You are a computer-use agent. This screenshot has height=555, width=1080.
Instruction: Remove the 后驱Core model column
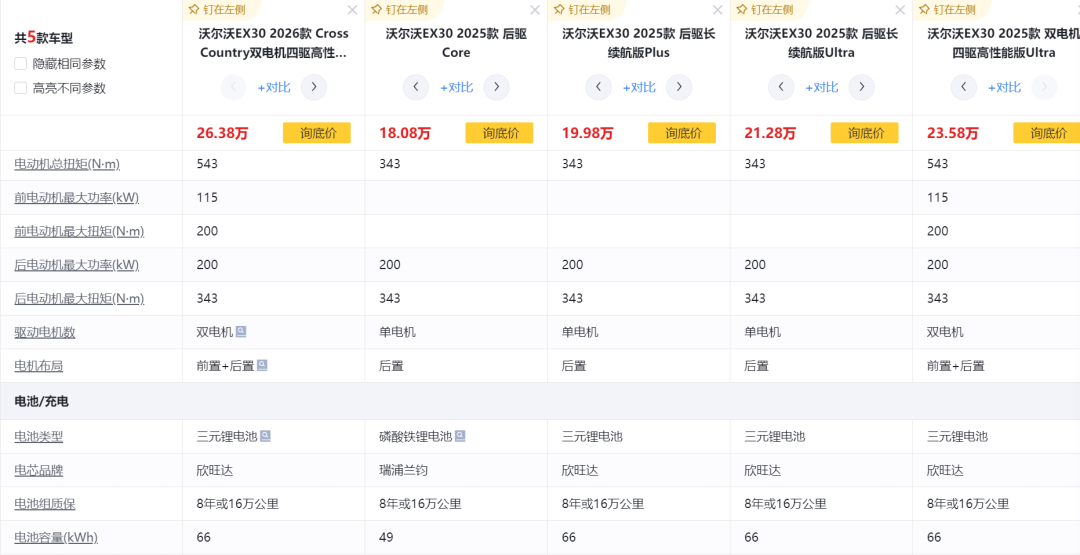click(x=534, y=10)
